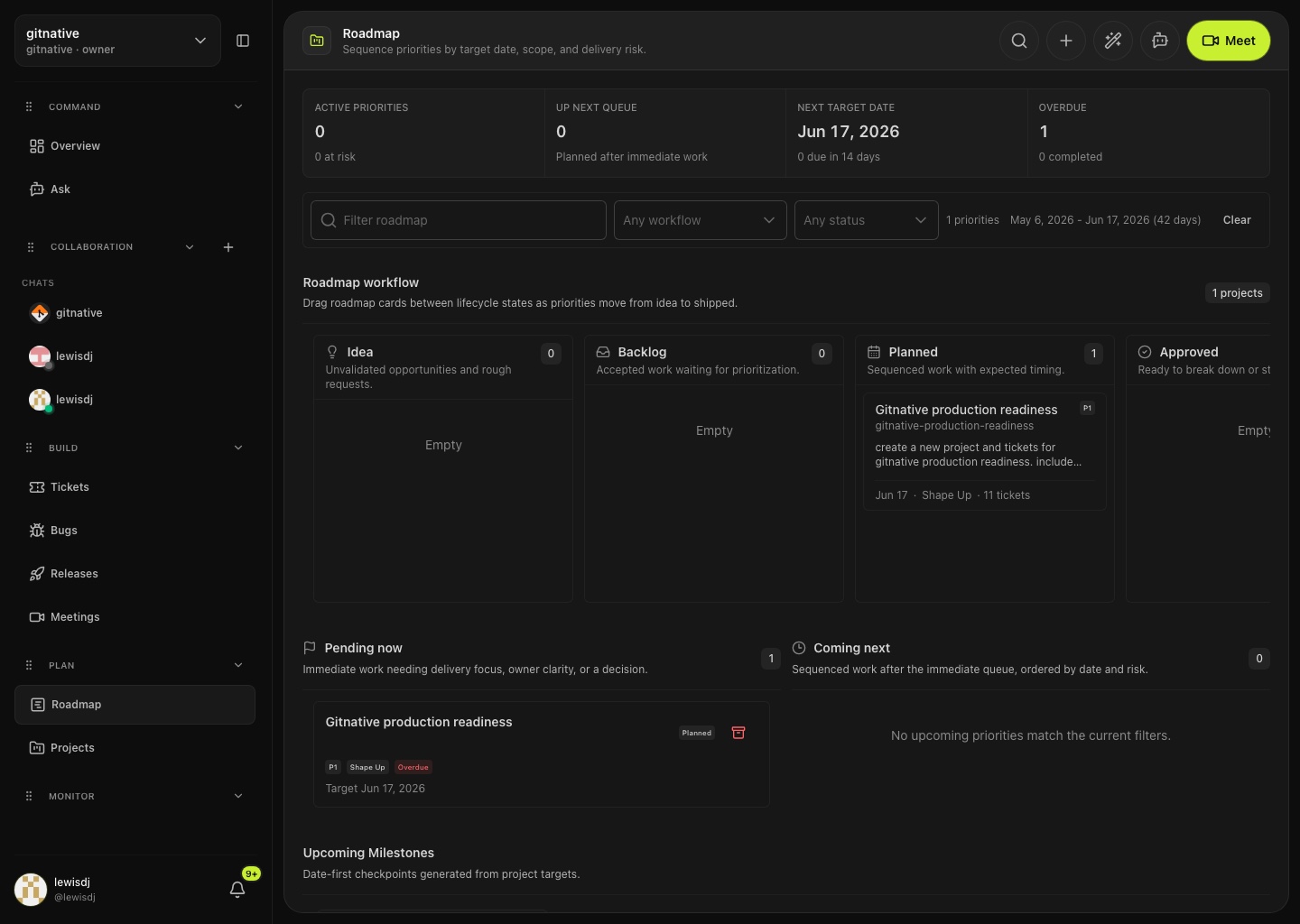Click the Ask chat bot icon

[37, 189]
